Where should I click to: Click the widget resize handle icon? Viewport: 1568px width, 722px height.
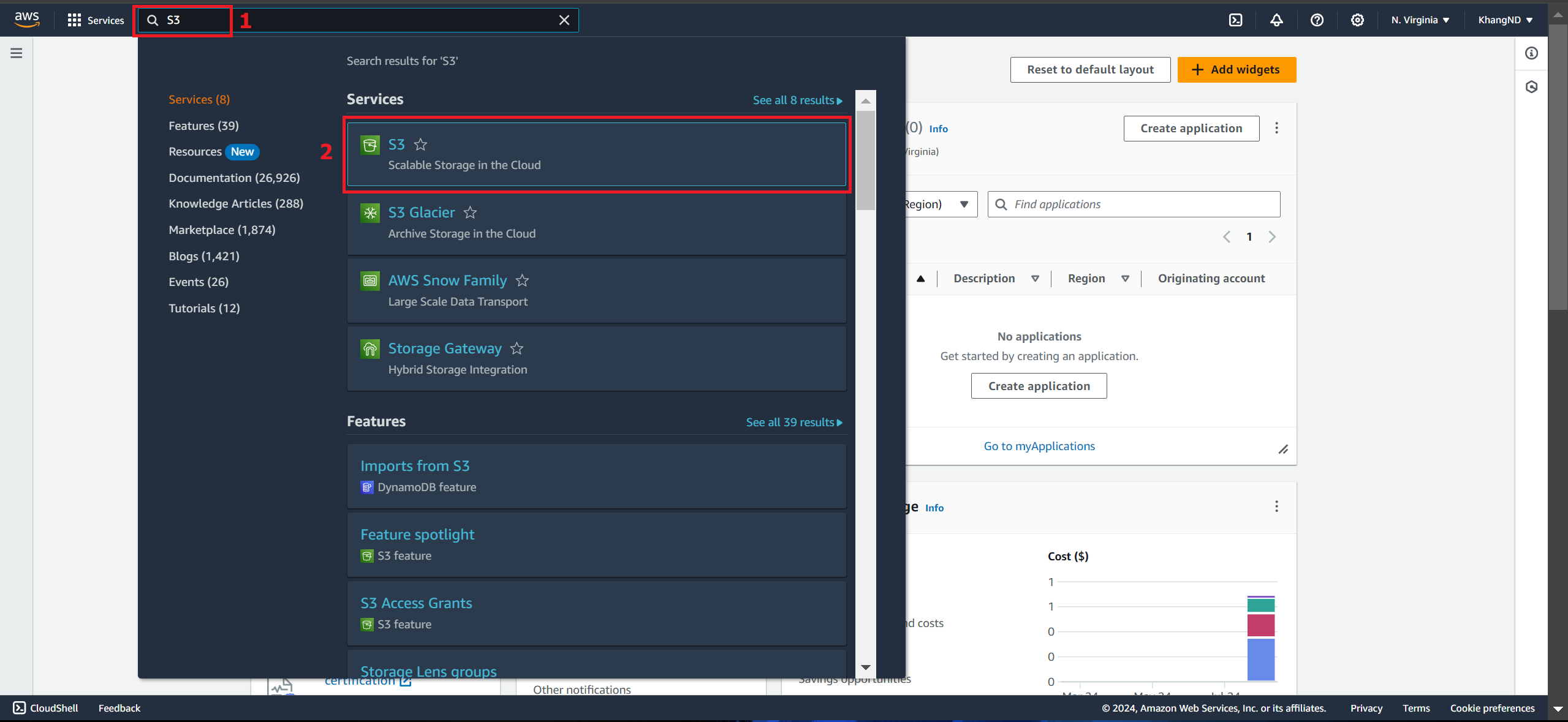click(x=1283, y=449)
